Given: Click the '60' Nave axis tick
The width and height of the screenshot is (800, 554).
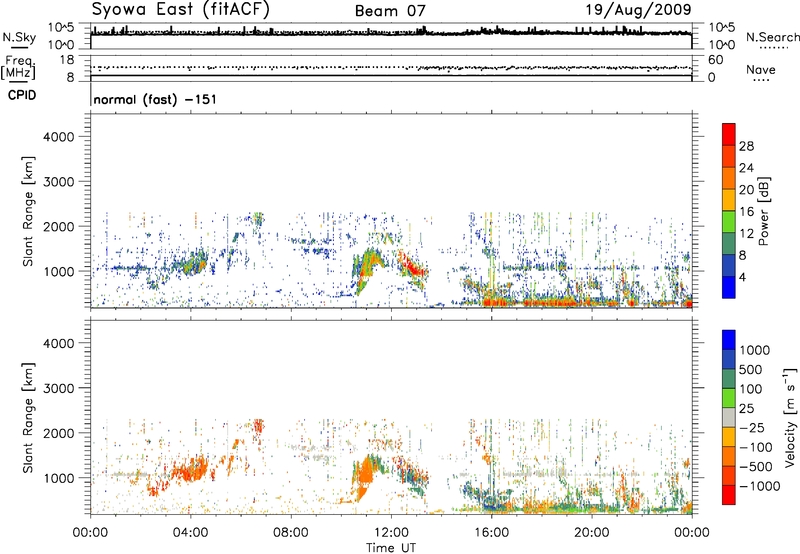Looking at the screenshot, I should coord(716,60).
